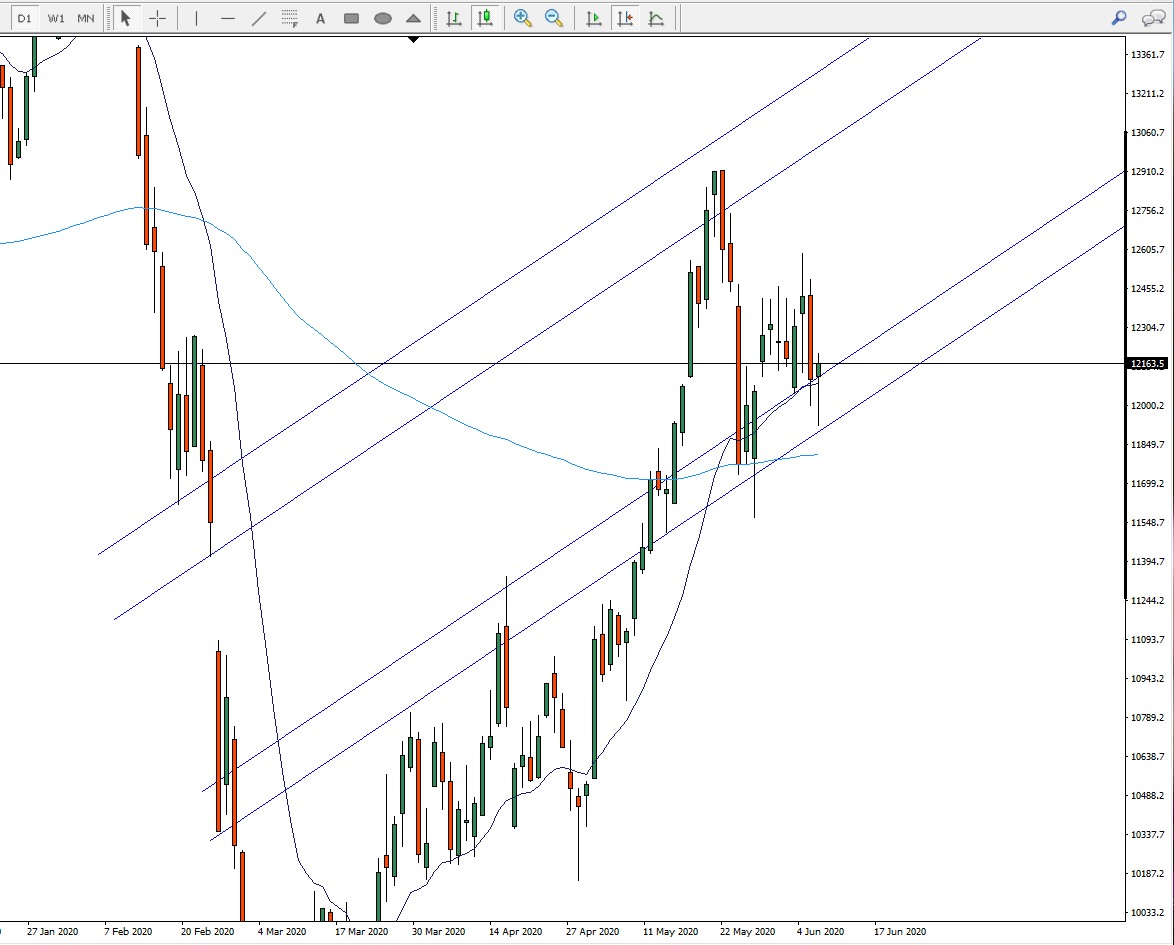The width and height of the screenshot is (1174, 945).
Task: Switch chart to W1 weekly timeframe
Action: coord(56,18)
